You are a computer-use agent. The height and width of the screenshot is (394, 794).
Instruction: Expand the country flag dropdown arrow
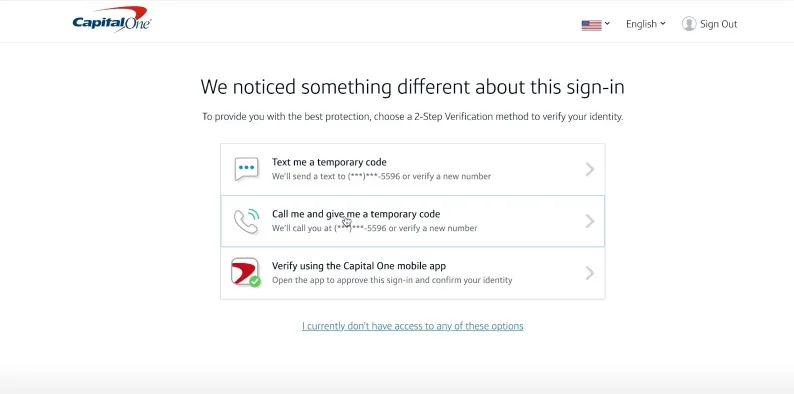(607, 23)
